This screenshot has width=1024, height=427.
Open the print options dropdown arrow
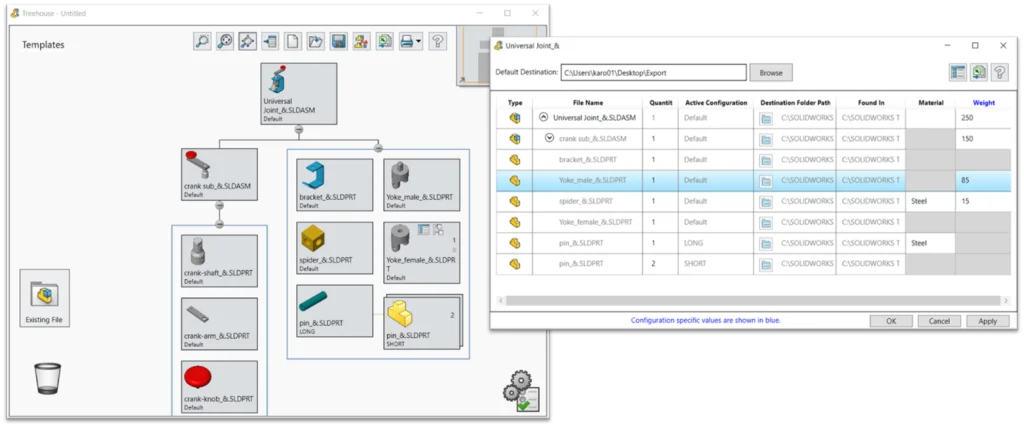click(x=419, y=42)
